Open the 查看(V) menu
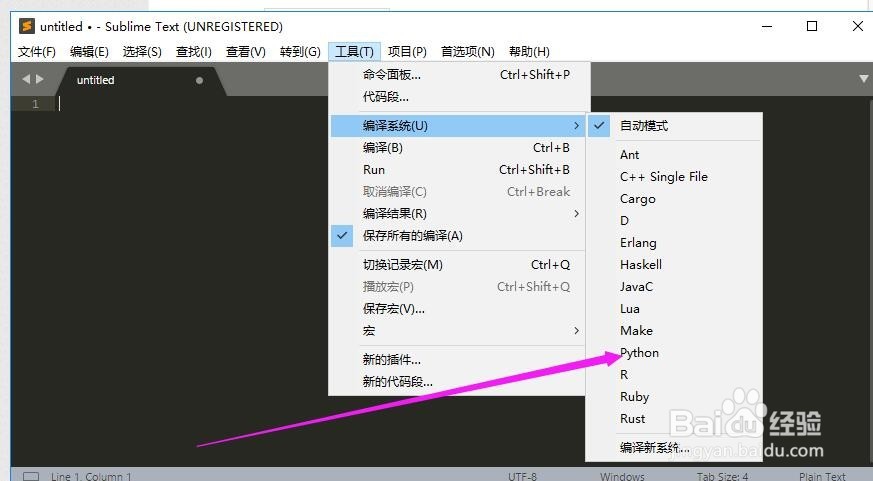873x481 pixels. 246,52
